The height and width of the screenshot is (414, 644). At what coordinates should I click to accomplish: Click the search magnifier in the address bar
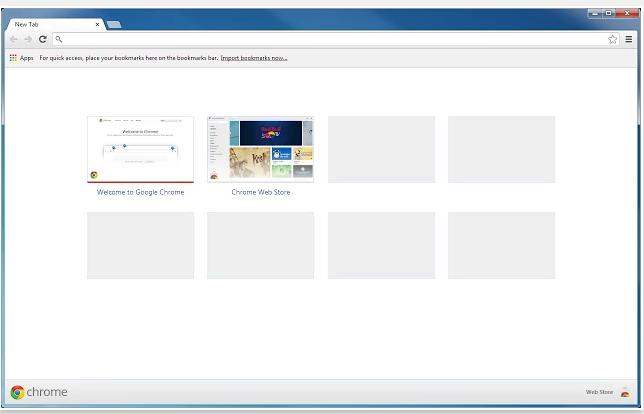(59, 39)
